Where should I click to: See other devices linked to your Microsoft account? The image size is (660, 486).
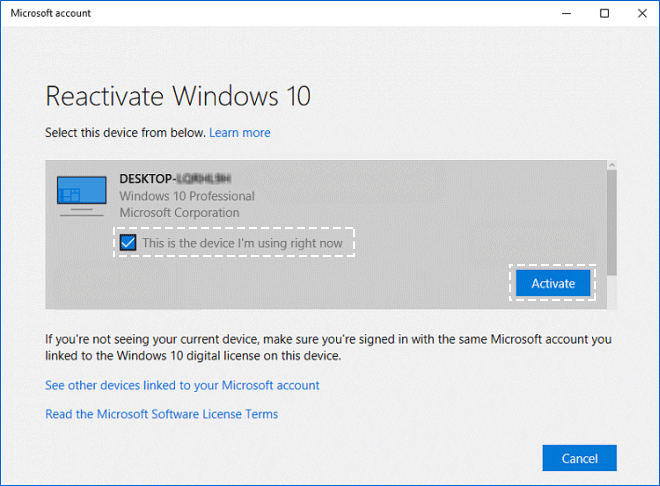[x=182, y=385]
